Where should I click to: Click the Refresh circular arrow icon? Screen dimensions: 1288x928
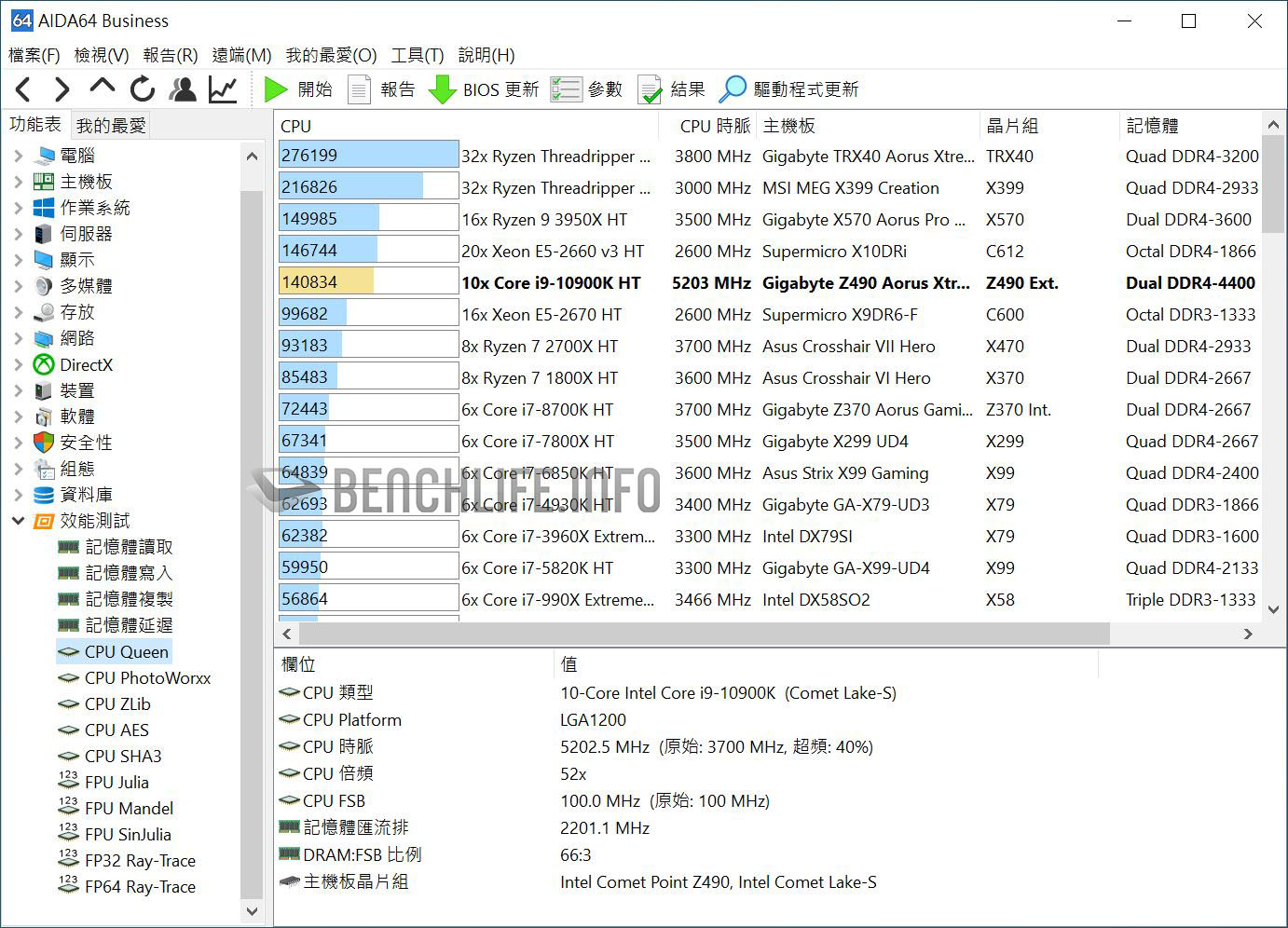click(143, 89)
